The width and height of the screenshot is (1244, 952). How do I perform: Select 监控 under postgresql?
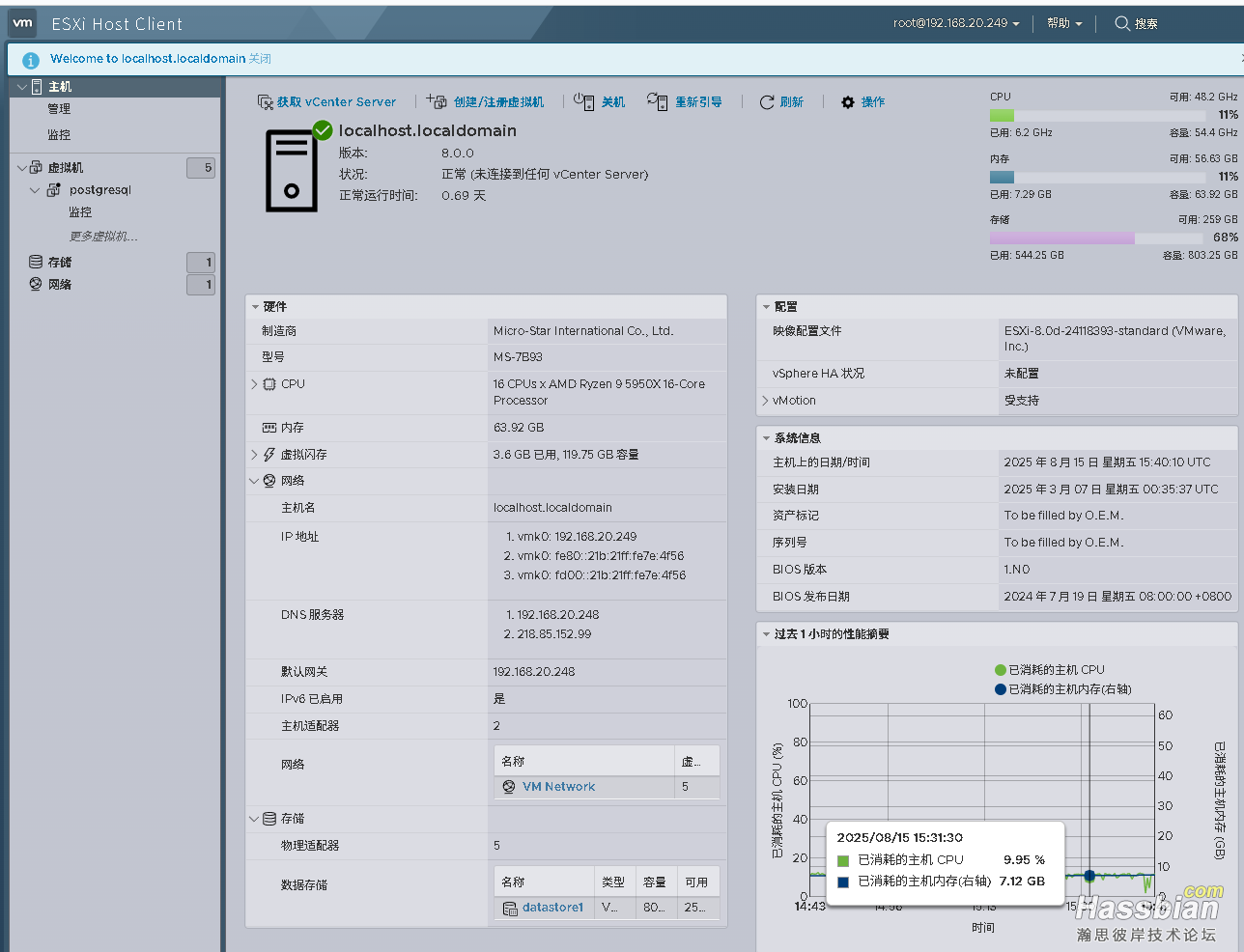80,212
